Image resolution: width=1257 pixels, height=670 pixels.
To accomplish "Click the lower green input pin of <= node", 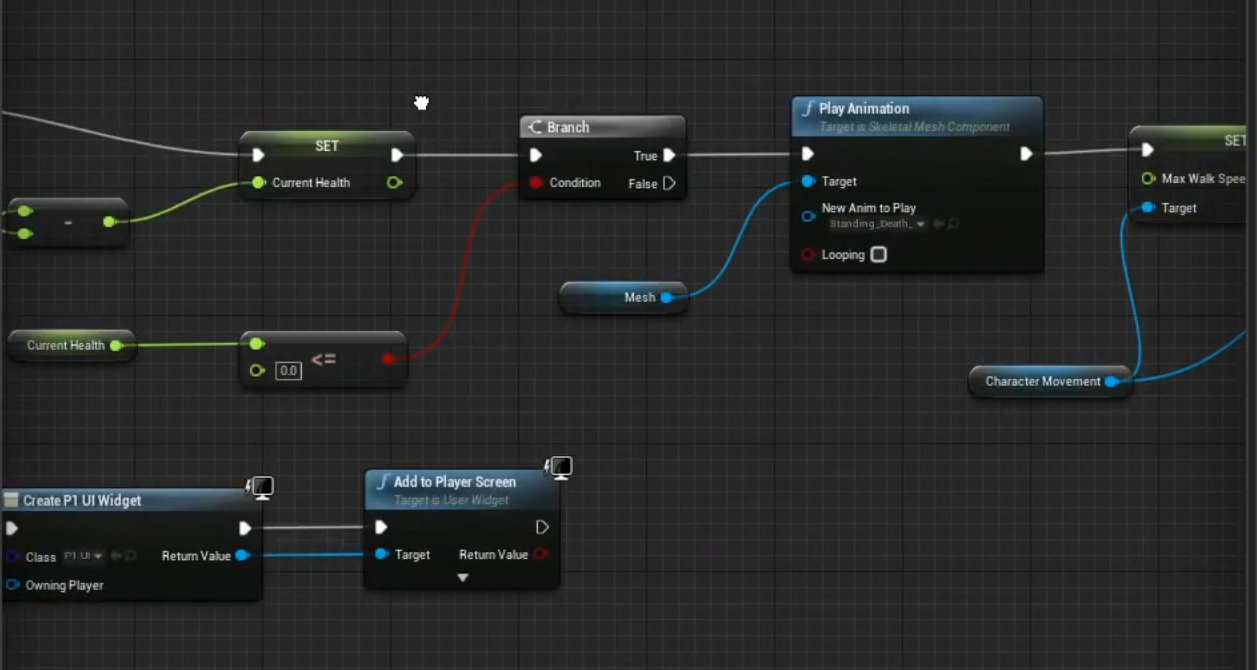I will pyautogui.click(x=257, y=371).
